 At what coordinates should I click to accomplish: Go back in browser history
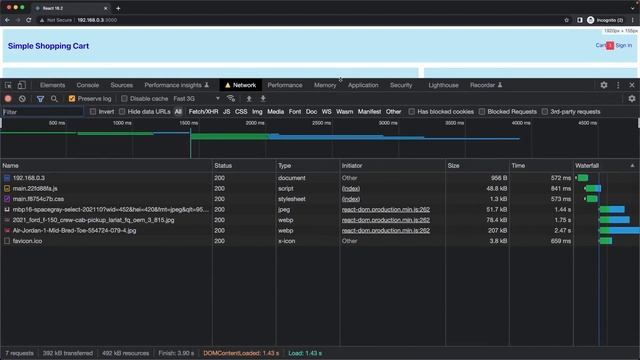click(7, 20)
